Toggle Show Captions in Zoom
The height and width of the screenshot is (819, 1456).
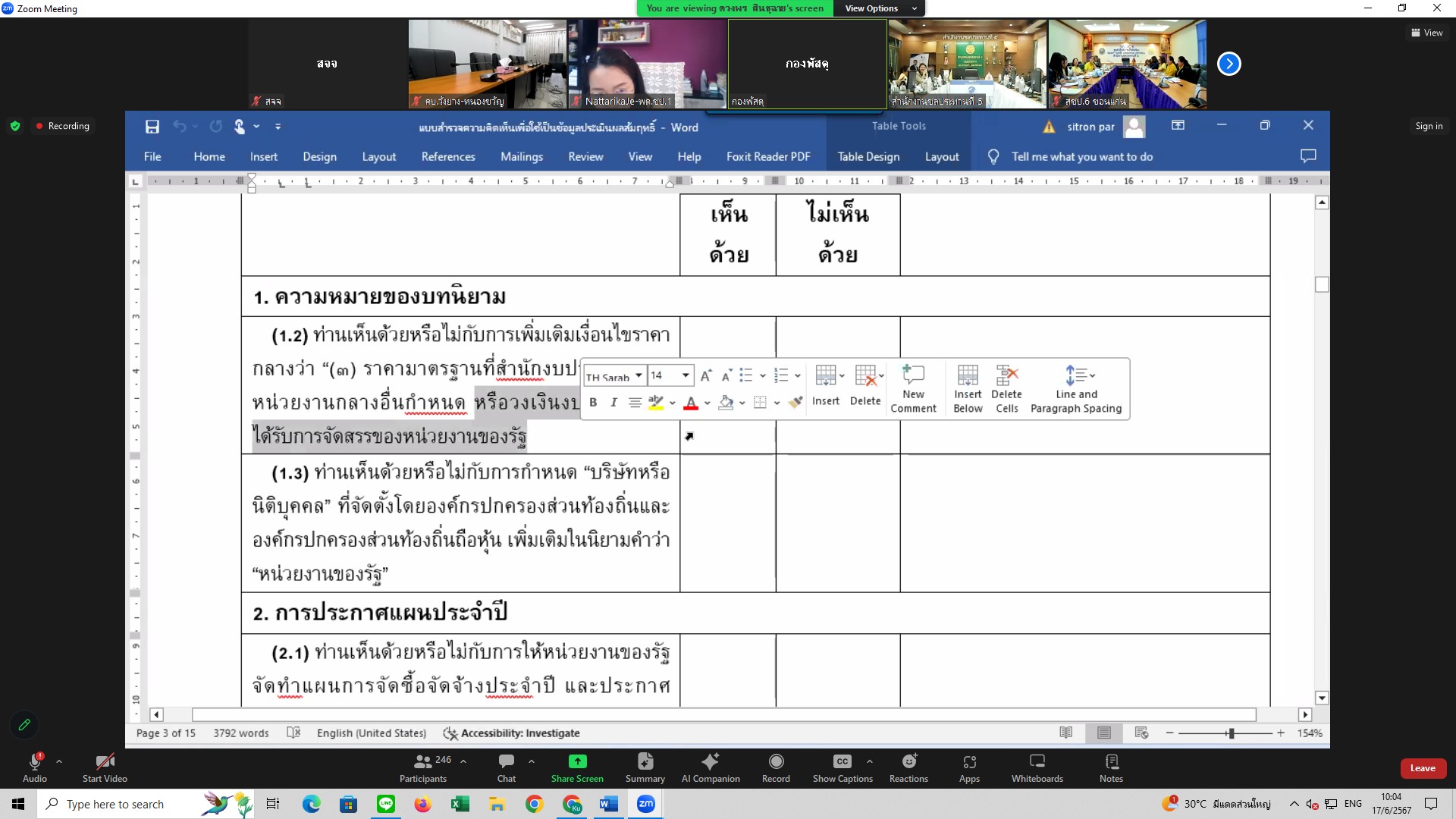(x=843, y=767)
